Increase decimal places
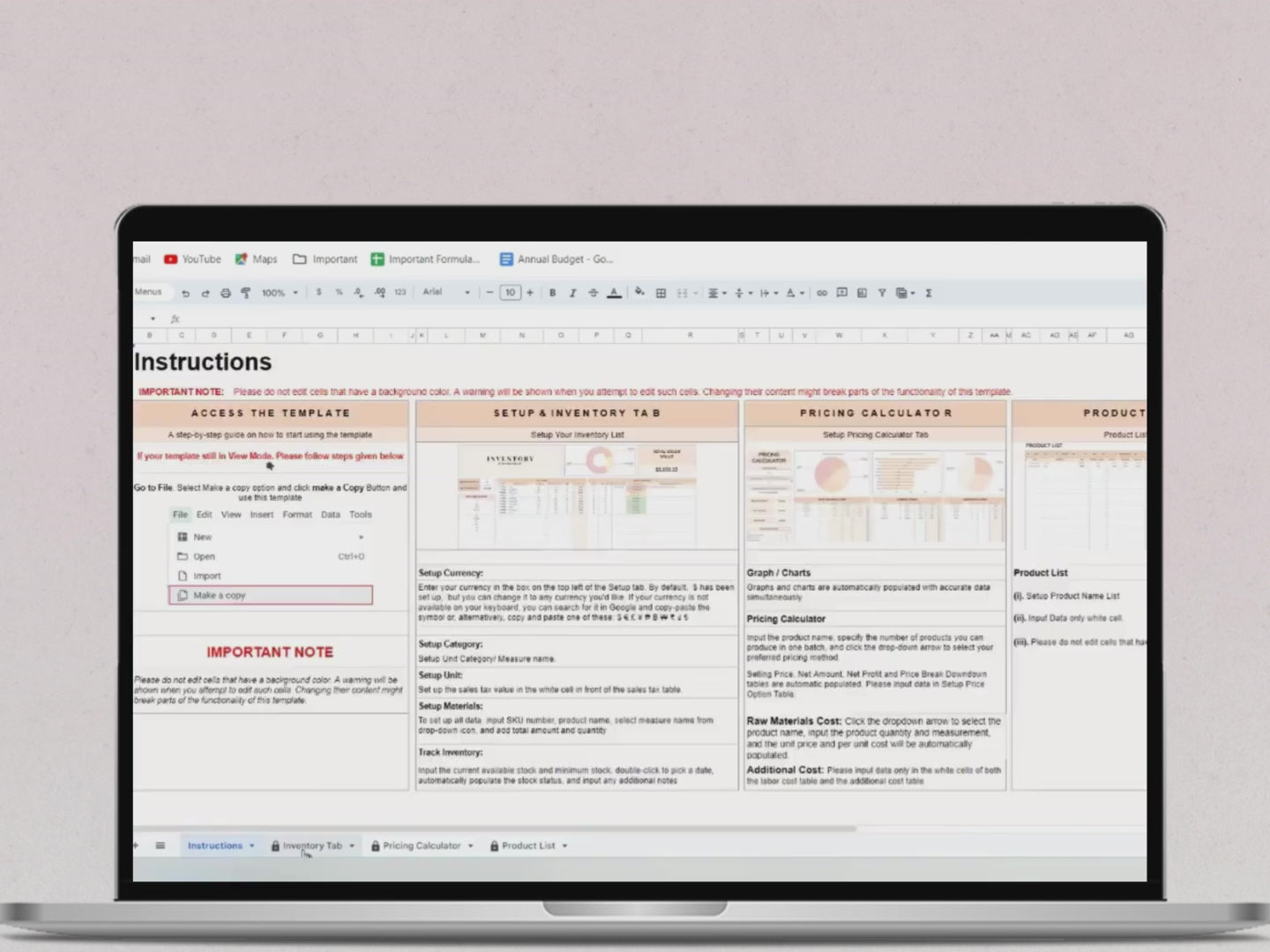This screenshot has width=1270, height=952. pos(379,293)
